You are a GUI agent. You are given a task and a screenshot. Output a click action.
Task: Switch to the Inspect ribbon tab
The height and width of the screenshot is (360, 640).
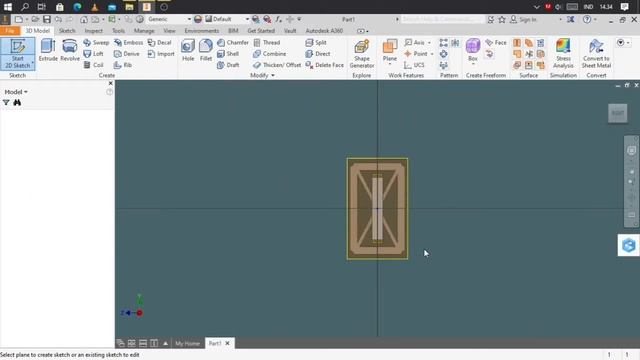coord(93,31)
